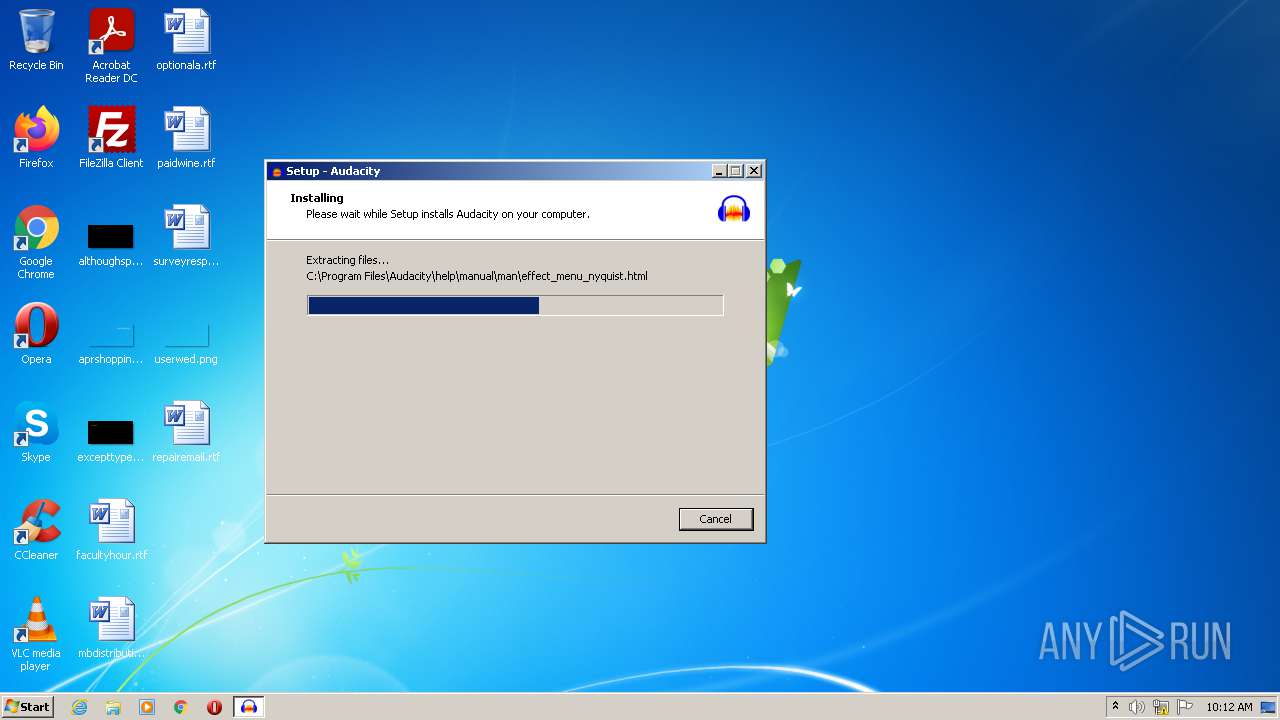This screenshot has height=720, width=1280.
Task: Select the Skype desktop shortcut
Action: (36, 432)
